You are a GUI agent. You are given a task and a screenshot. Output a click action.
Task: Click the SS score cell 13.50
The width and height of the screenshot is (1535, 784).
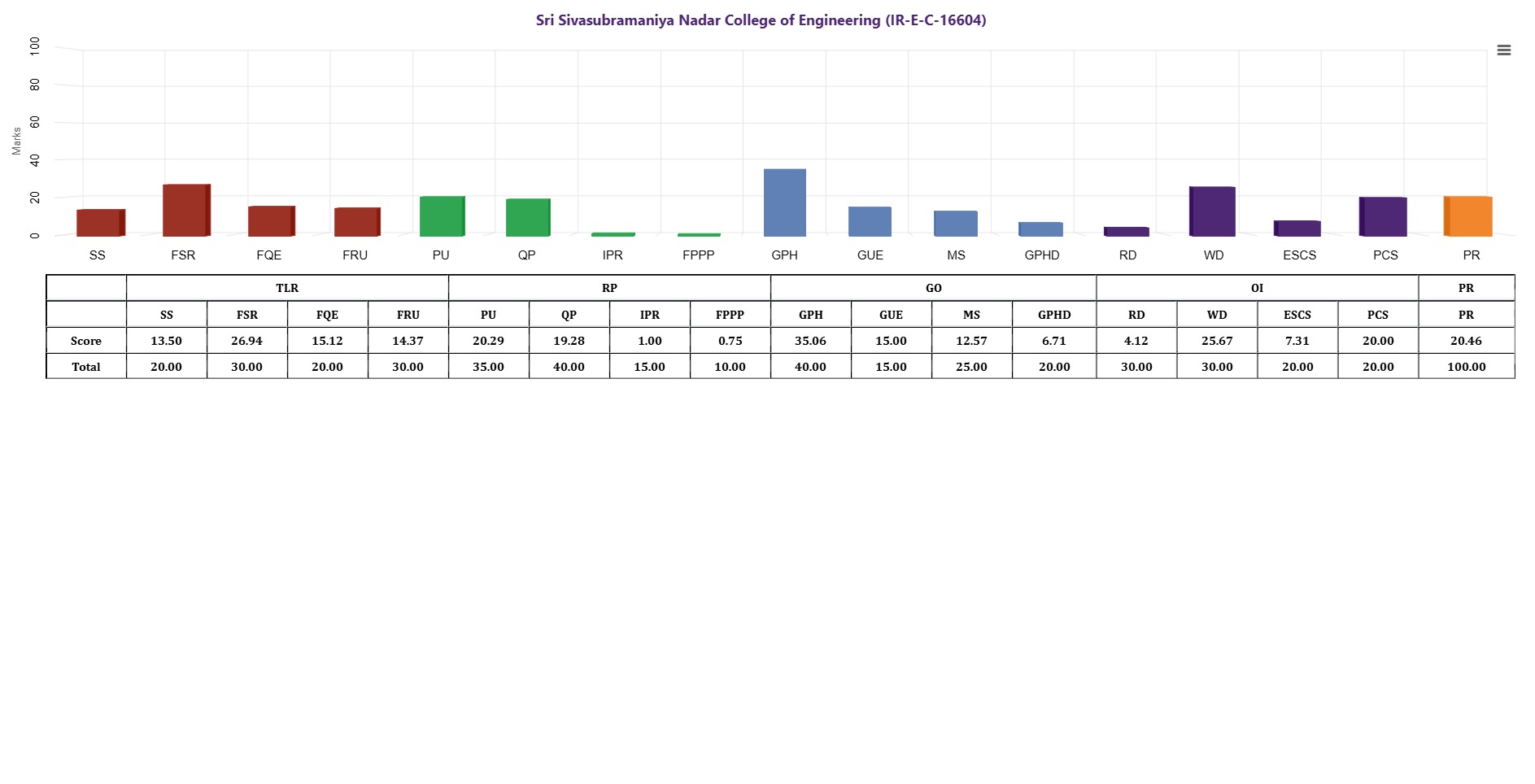167,341
